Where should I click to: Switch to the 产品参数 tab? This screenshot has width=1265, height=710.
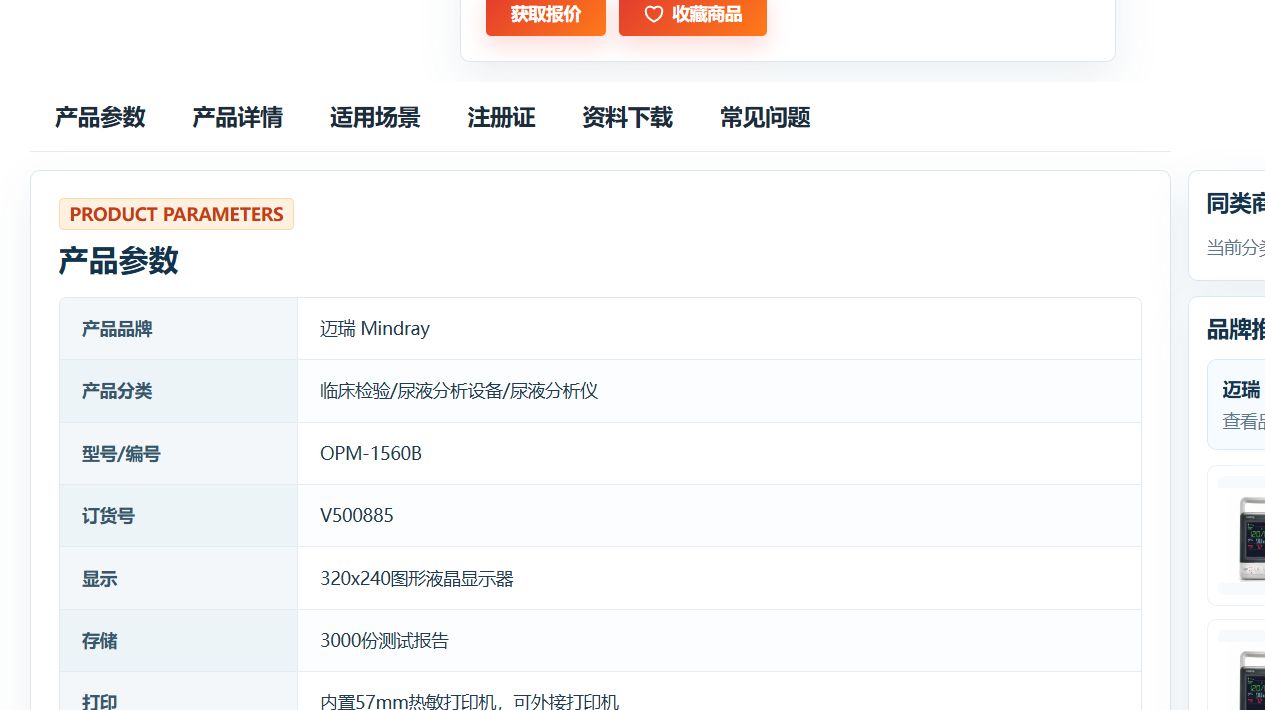coord(100,117)
